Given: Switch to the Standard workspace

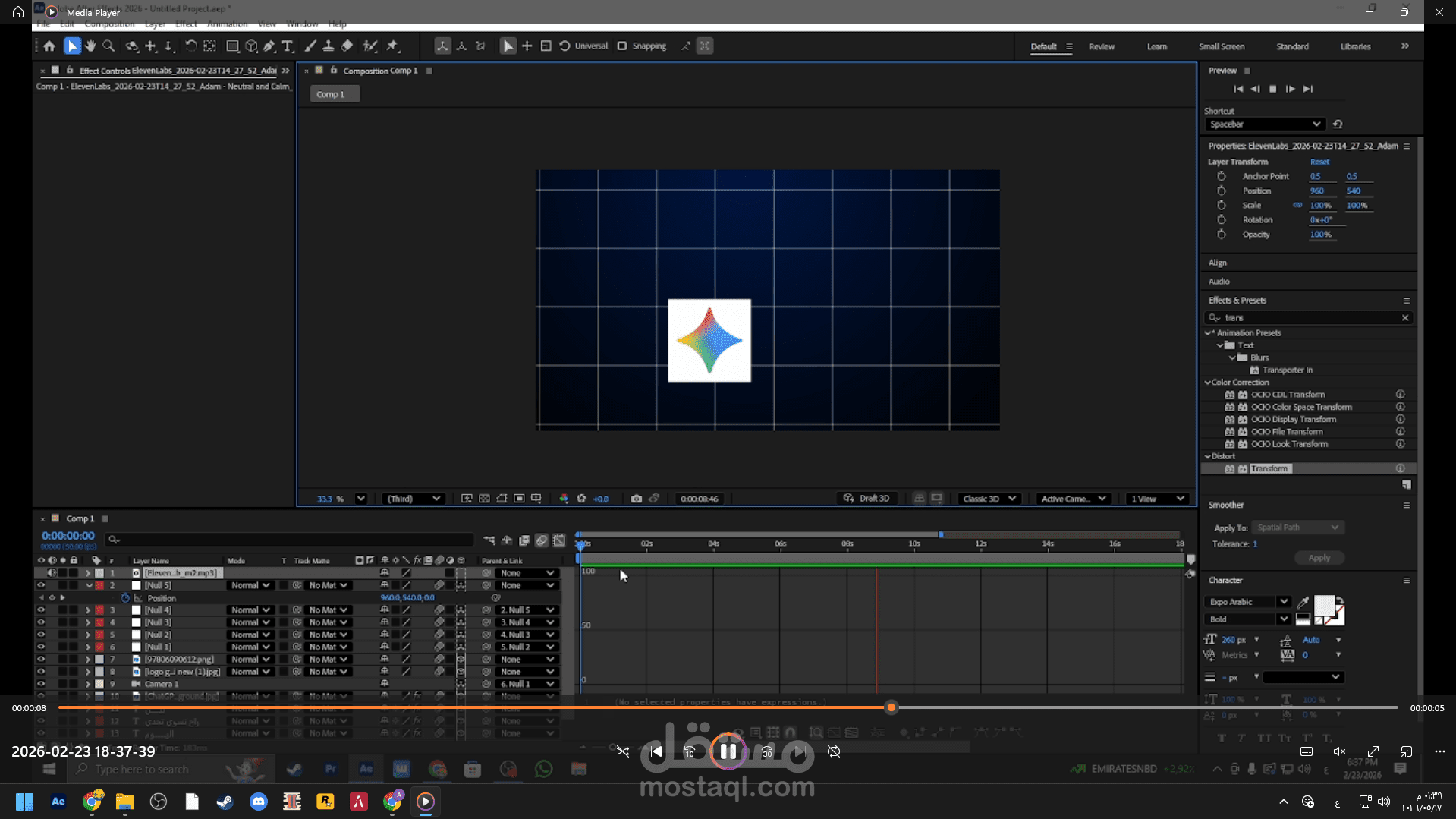Looking at the screenshot, I should point(1292,47).
